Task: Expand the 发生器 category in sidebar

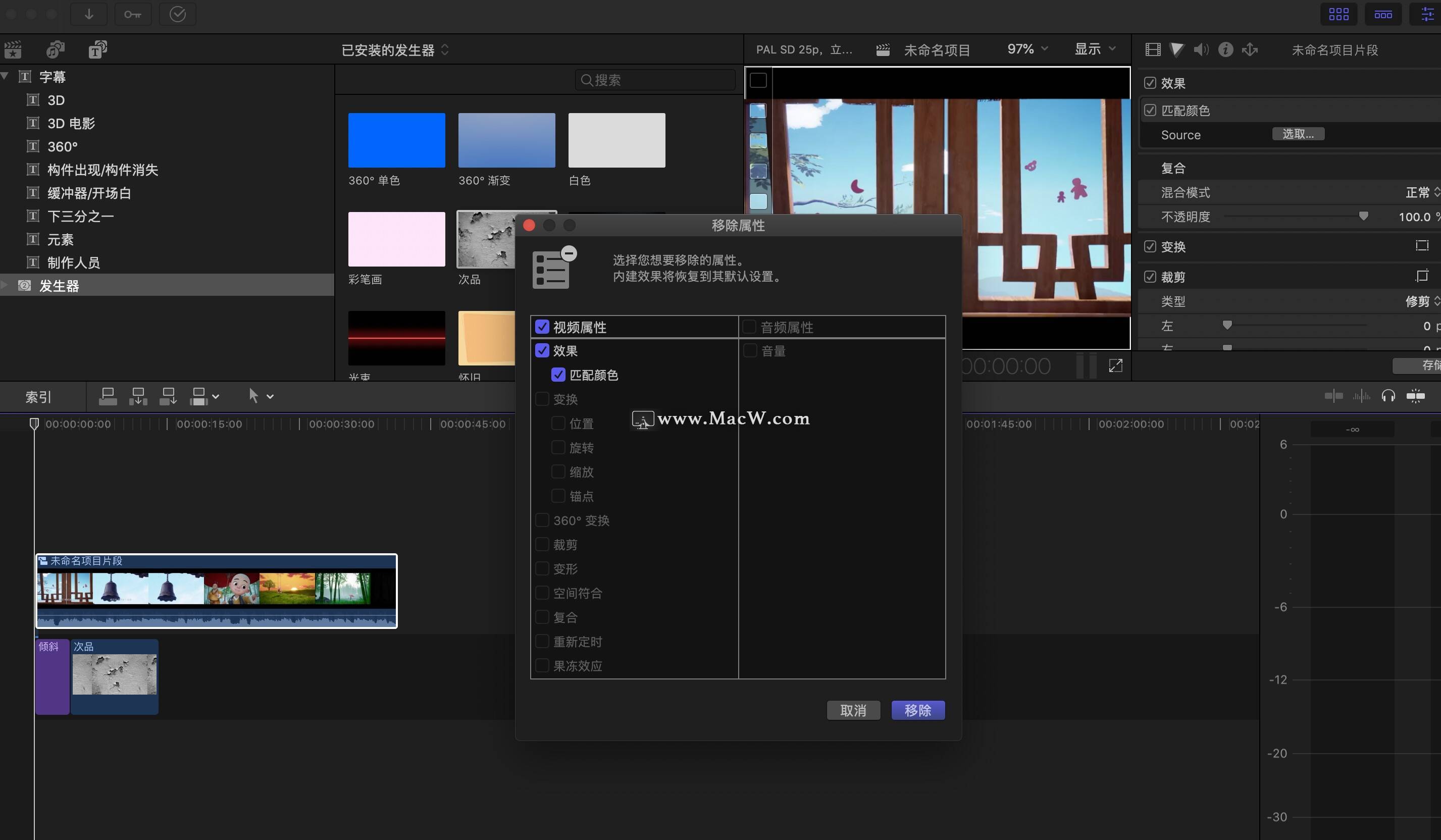Action: [x=5, y=285]
